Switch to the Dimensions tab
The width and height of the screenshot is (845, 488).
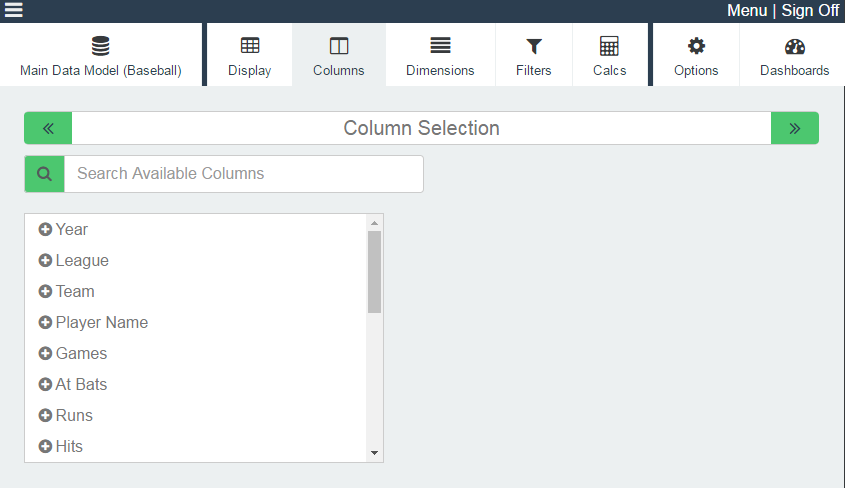(x=440, y=54)
